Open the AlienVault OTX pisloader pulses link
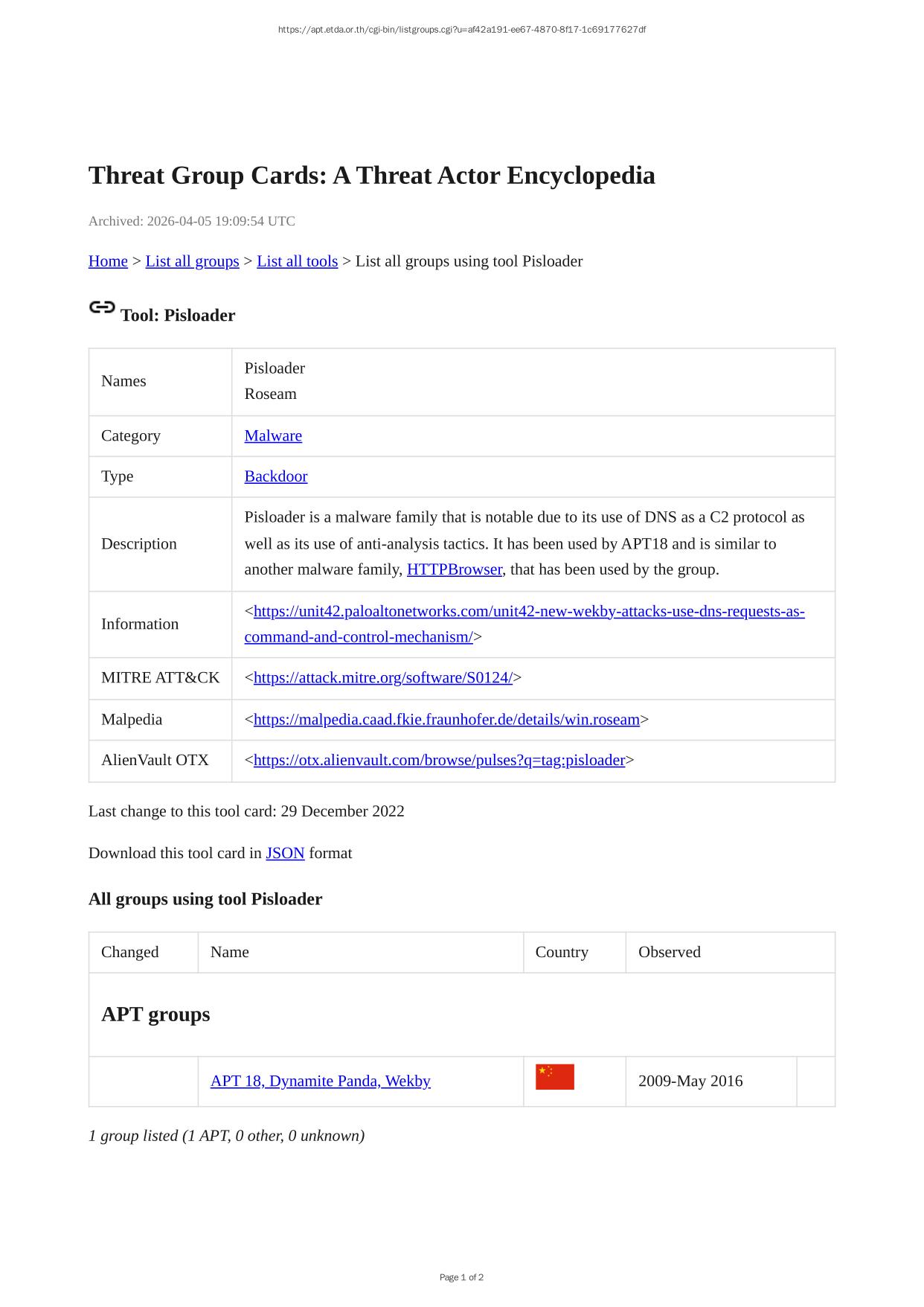Screen dimensions: 924x1307 click(x=439, y=761)
